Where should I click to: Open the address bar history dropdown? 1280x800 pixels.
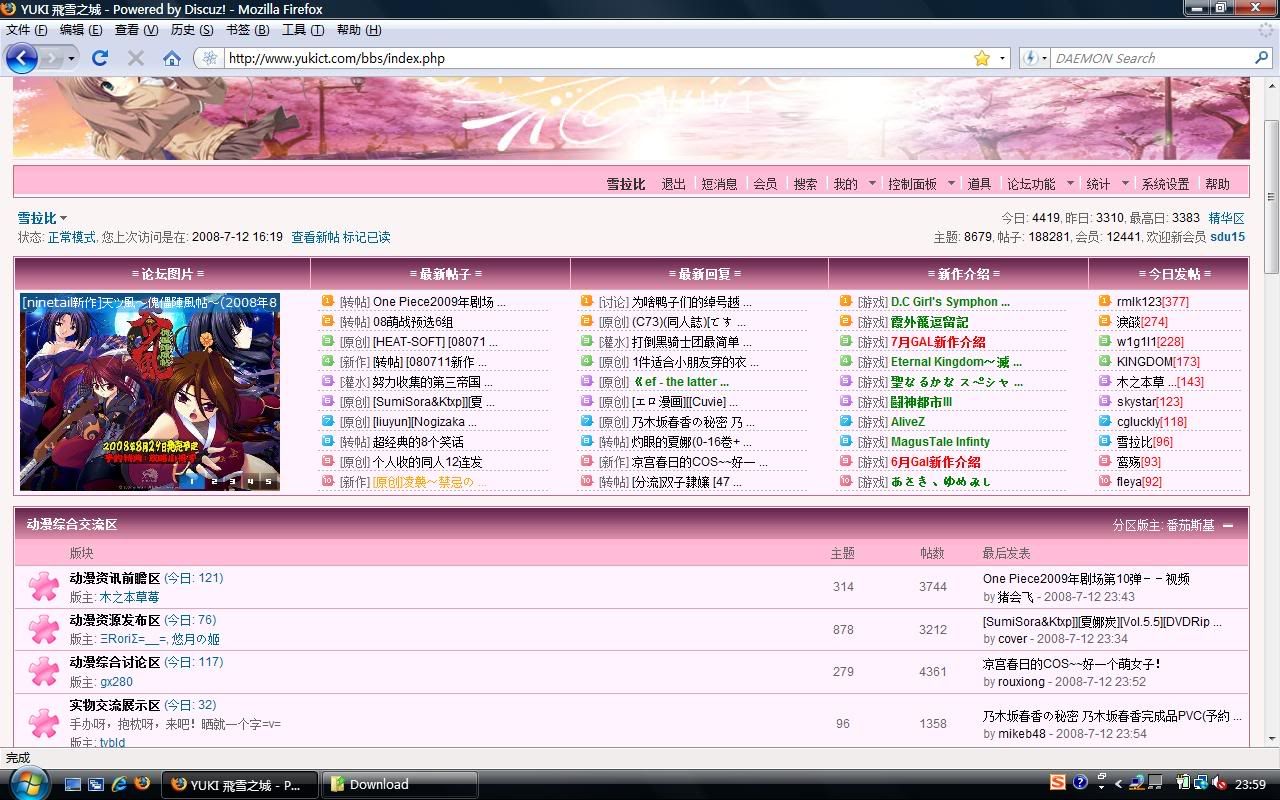point(1002,58)
